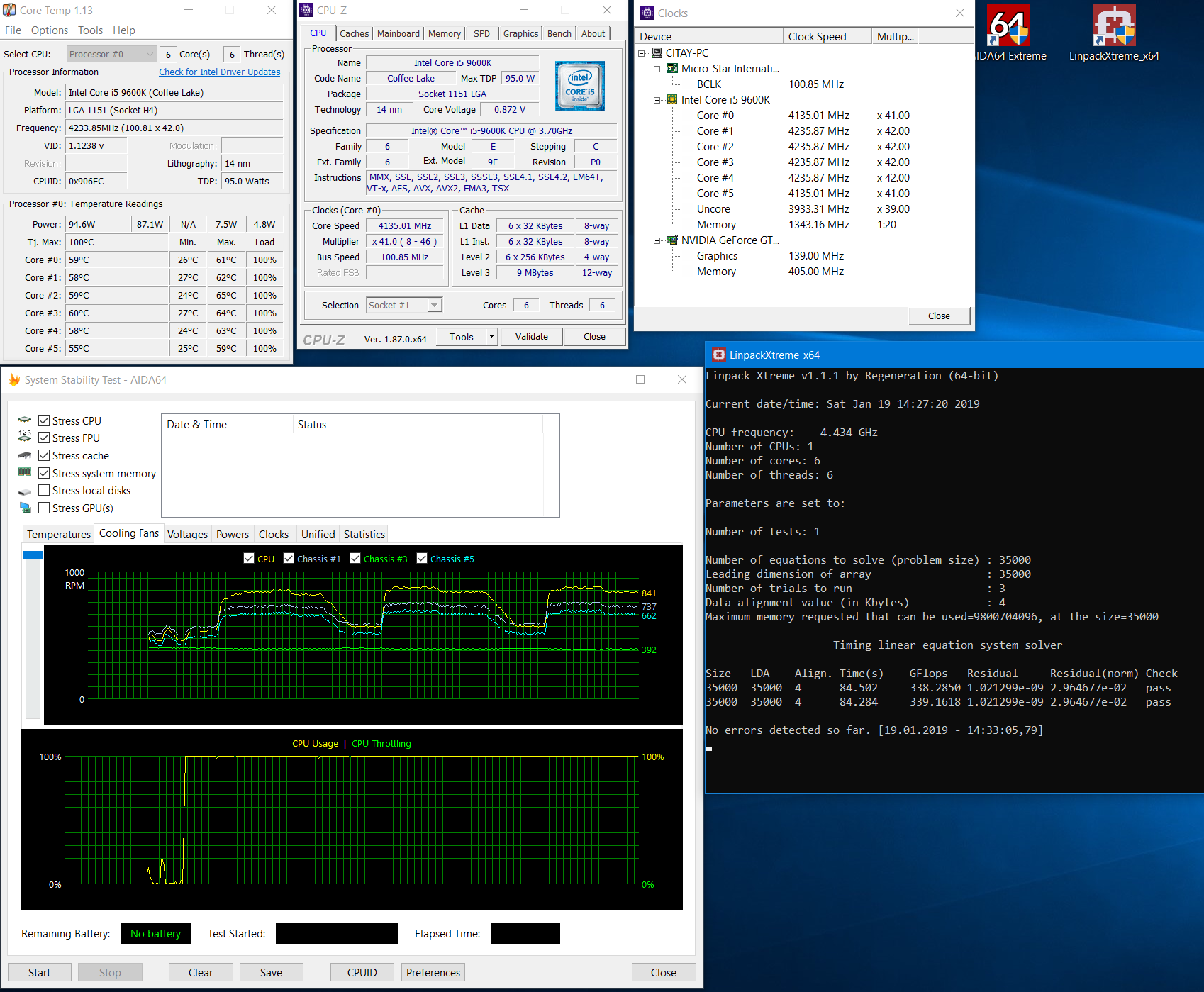Open the Tools dropdown arrow in CPU-Z
1204x992 pixels.
(x=491, y=336)
